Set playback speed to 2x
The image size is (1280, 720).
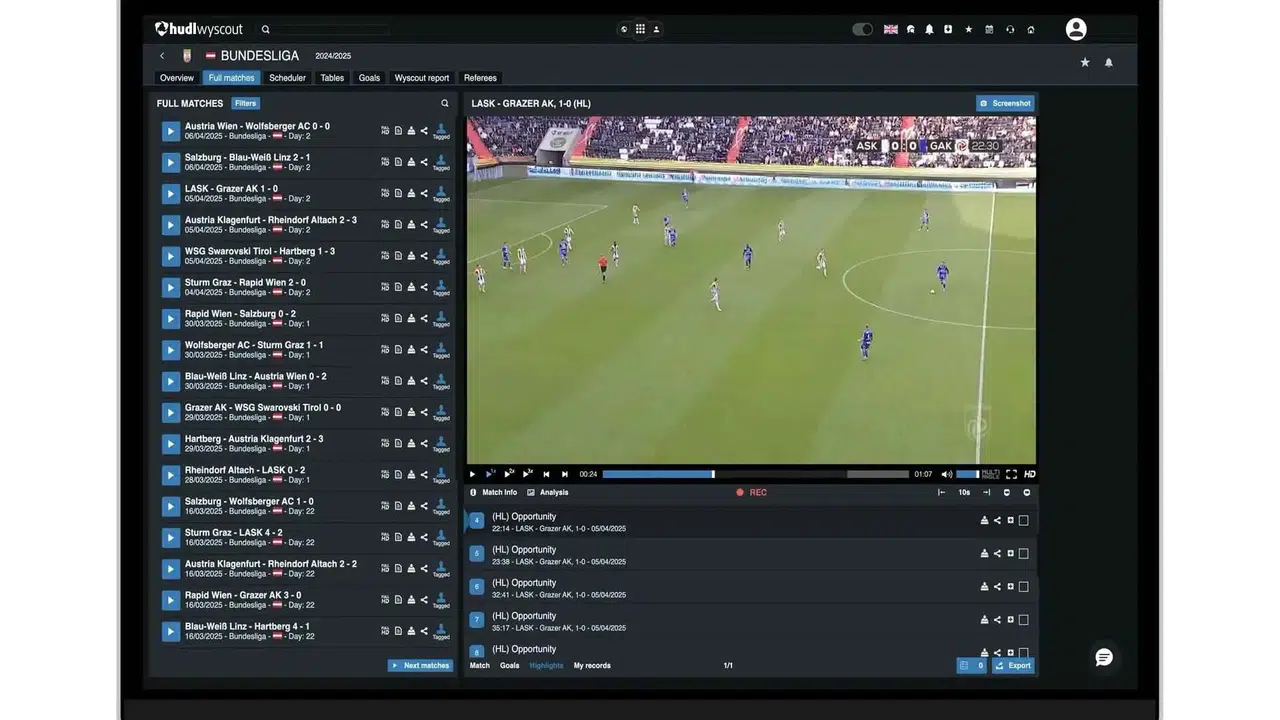tap(509, 474)
